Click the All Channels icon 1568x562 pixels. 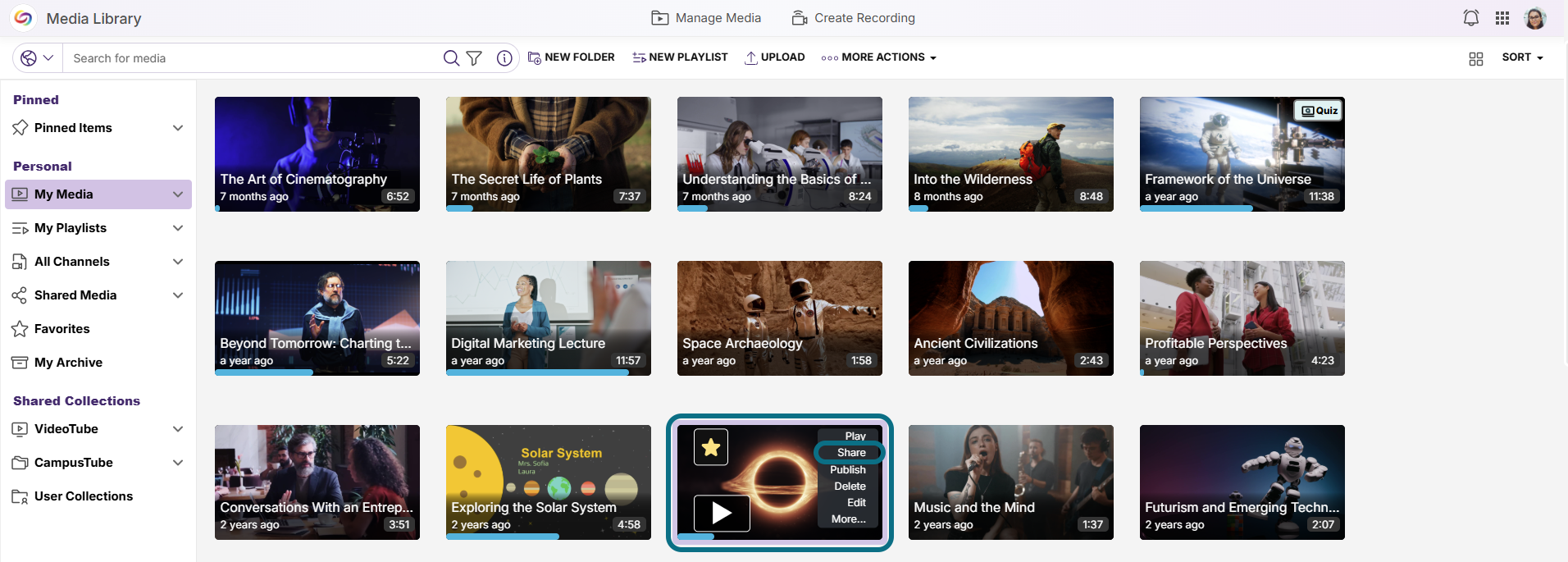pyautogui.click(x=21, y=262)
